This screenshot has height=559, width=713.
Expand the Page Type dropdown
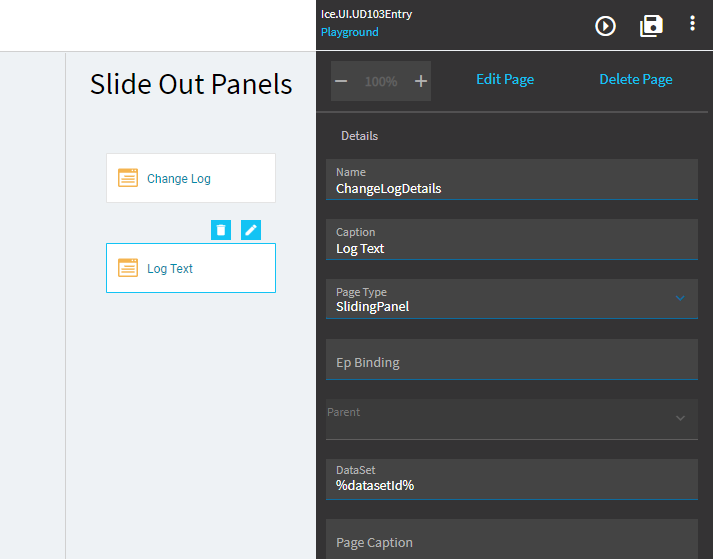point(680,298)
